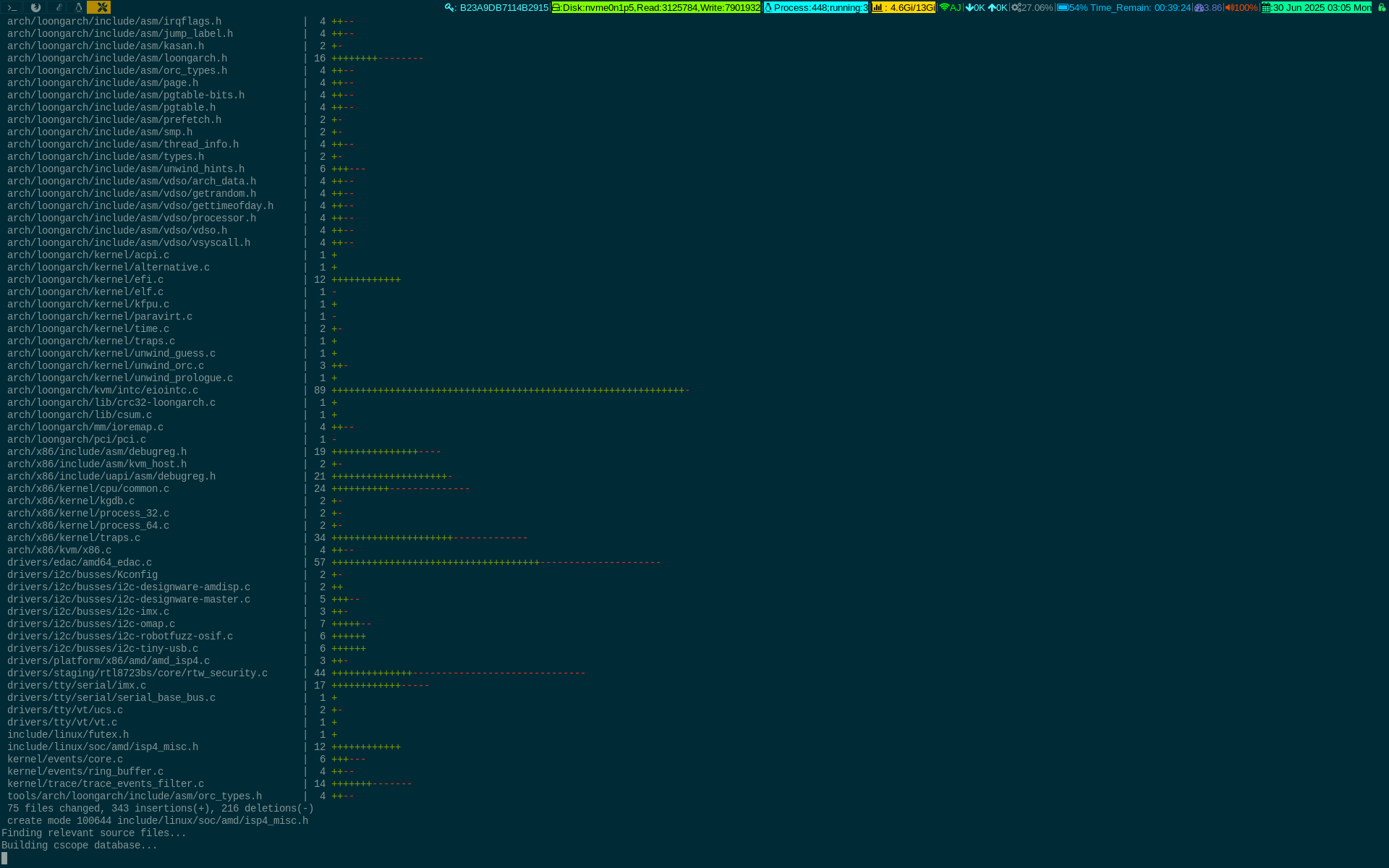Switch to the Emacs workspace icon
The width and height of the screenshot is (1389, 868).
(58, 7)
